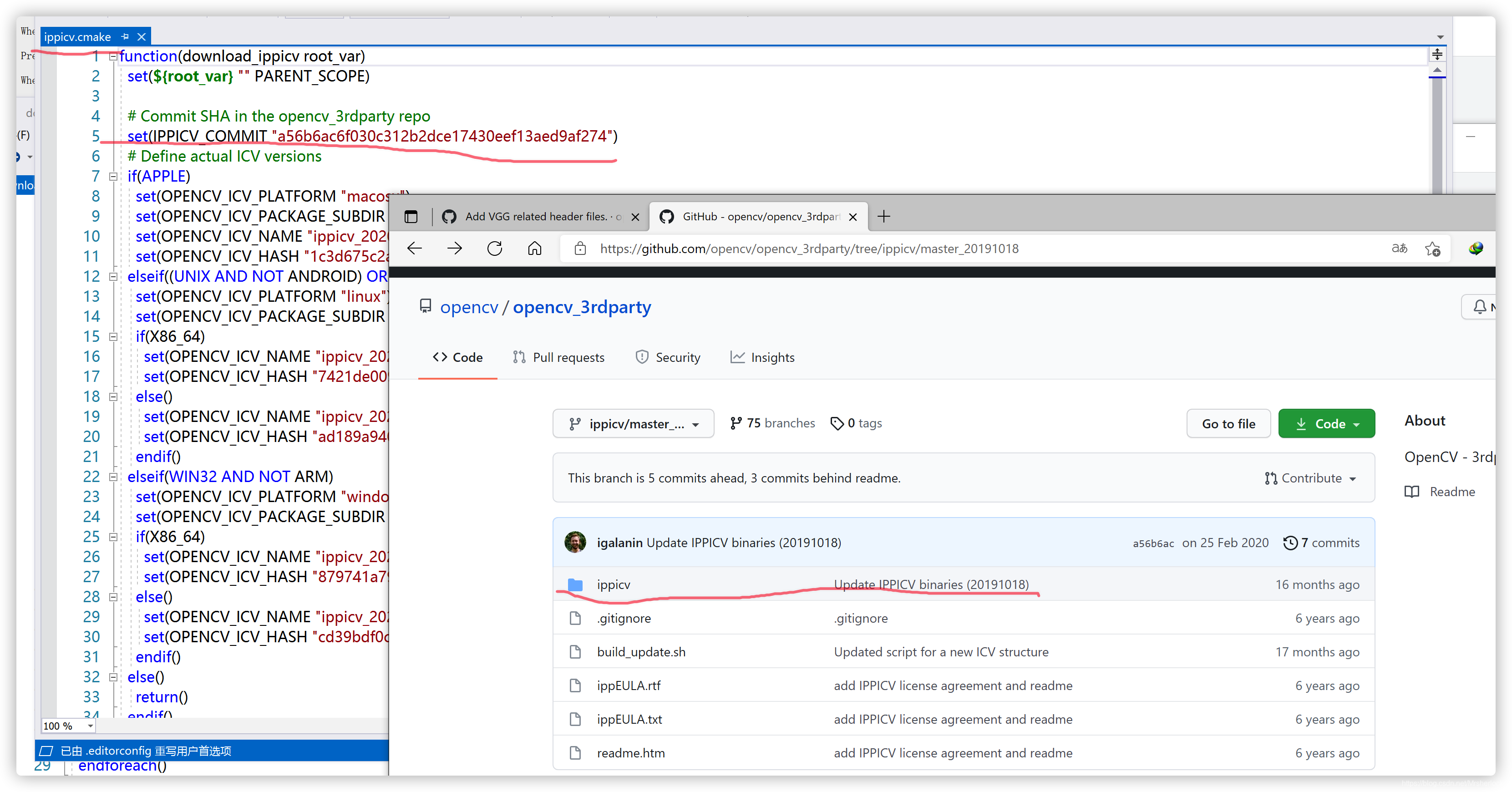Image resolution: width=1512 pixels, height=792 pixels.
Task: Pin the ippicv.cmake editor tab
Action: [x=125, y=36]
